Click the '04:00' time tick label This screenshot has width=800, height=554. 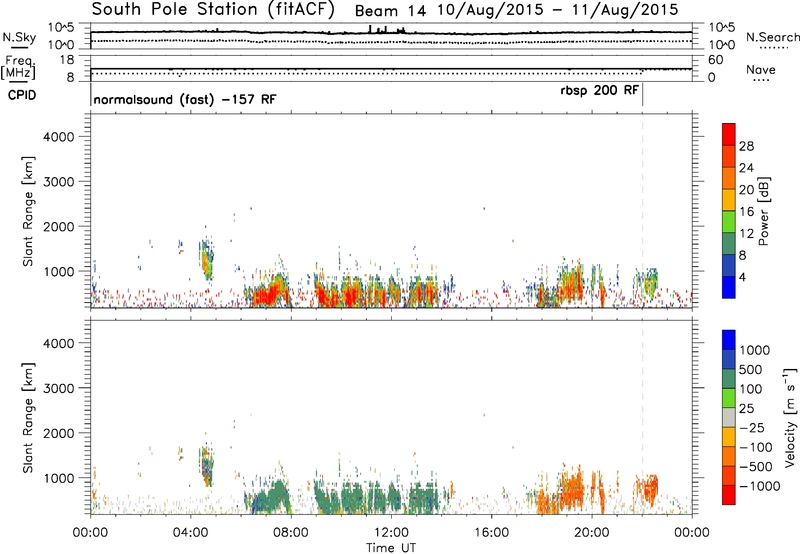[190, 533]
